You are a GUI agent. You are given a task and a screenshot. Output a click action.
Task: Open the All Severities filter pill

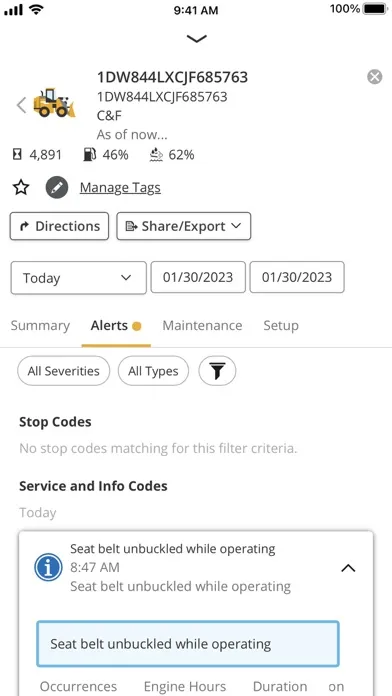63,371
